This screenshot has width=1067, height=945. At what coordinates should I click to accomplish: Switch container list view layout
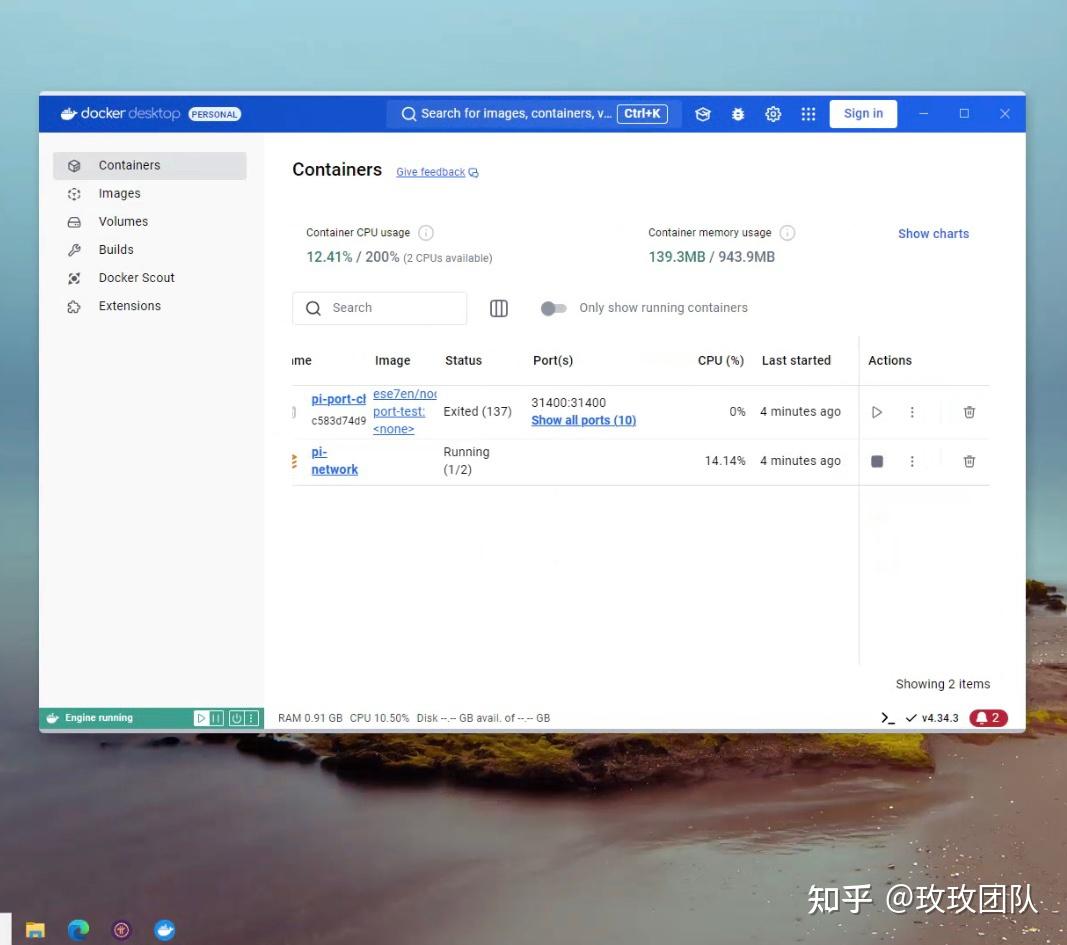tap(498, 308)
